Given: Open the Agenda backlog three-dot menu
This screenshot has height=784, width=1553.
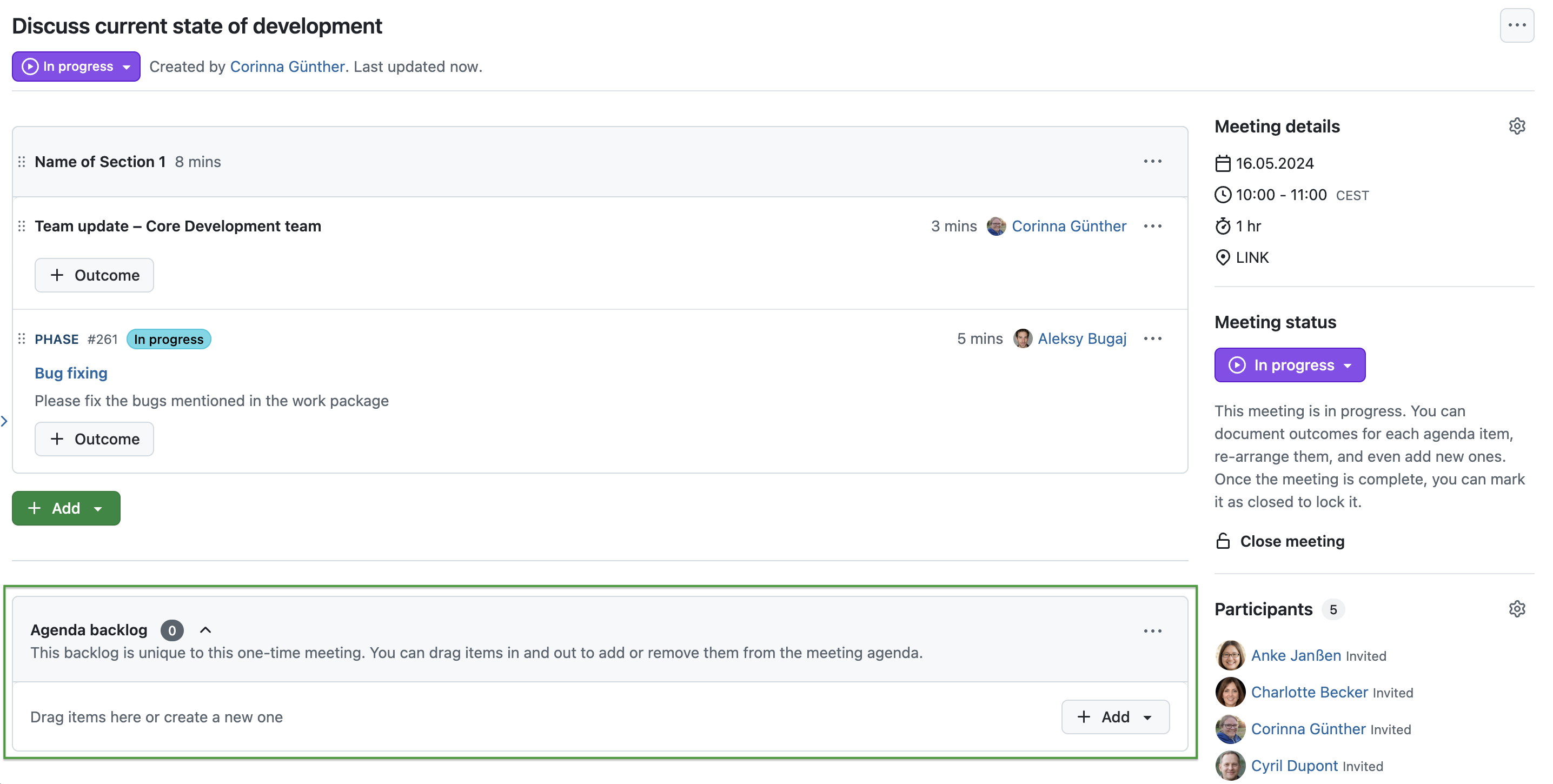Looking at the screenshot, I should point(1153,630).
